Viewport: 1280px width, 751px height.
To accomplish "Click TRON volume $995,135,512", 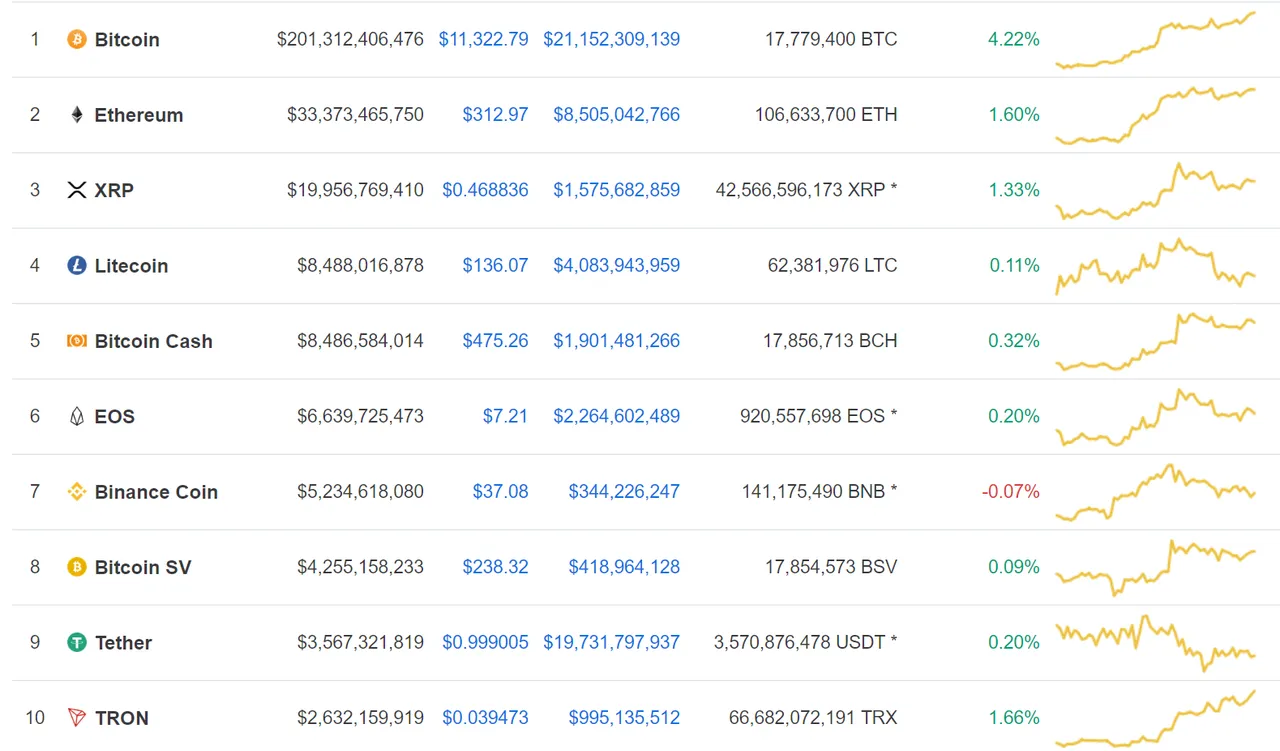I will [624, 718].
